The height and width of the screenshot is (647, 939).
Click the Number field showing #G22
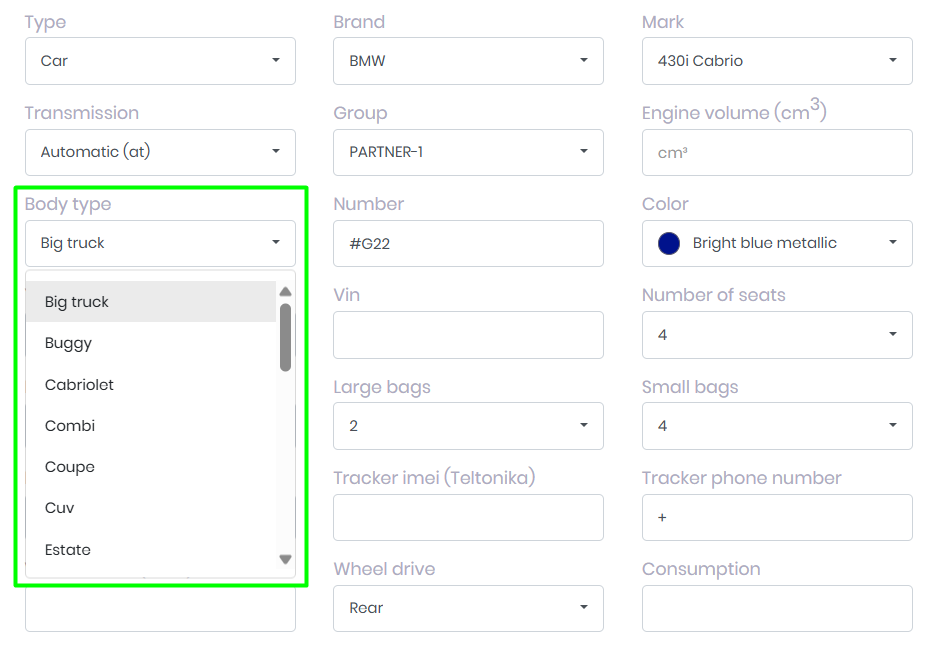click(468, 243)
